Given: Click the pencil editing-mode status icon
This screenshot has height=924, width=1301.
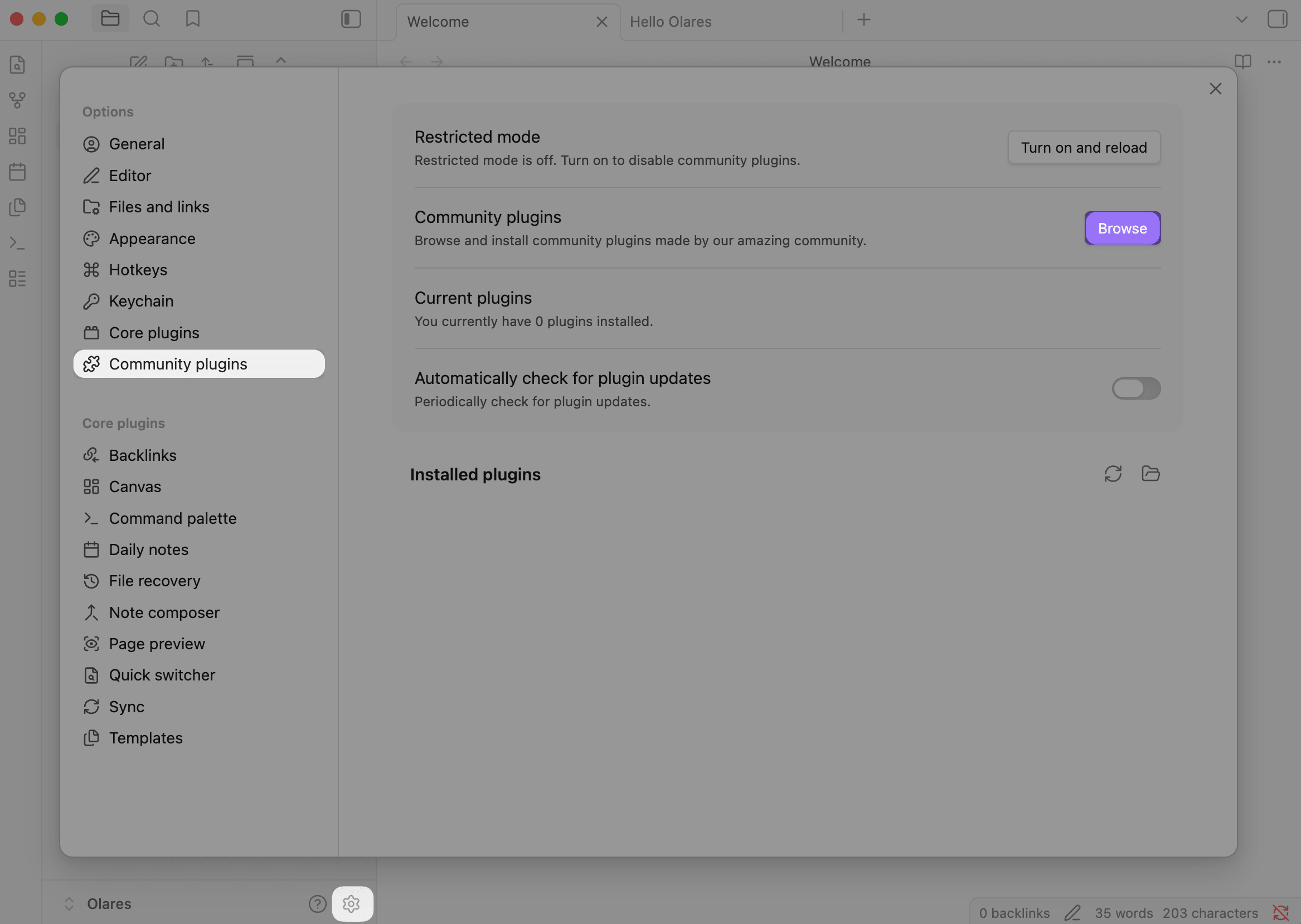Looking at the screenshot, I should 1072,913.
